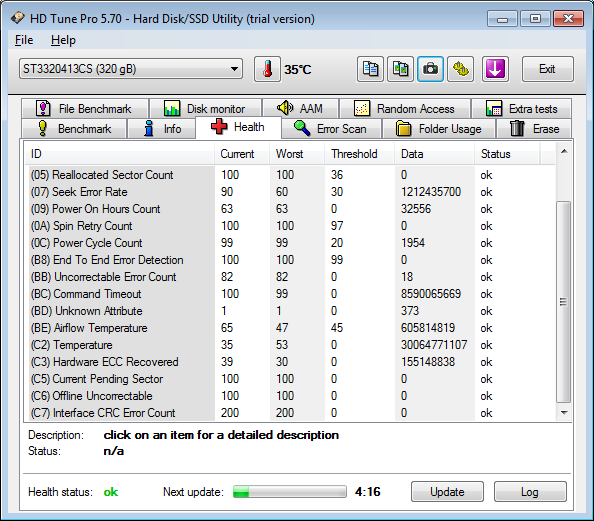Copy text info to clipboard icon

[370, 69]
